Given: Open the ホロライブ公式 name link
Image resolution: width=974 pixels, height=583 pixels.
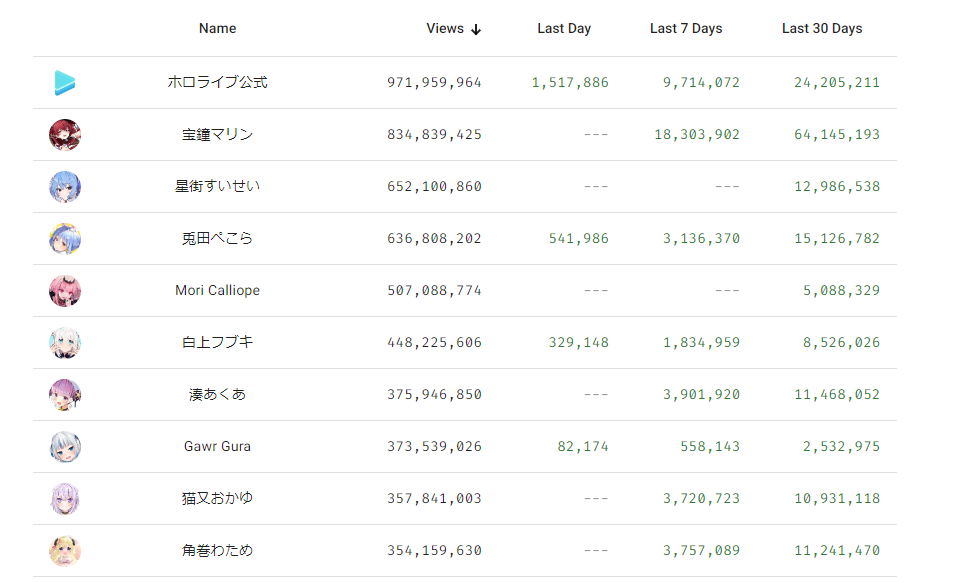Looking at the screenshot, I should (x=217, y=82).
